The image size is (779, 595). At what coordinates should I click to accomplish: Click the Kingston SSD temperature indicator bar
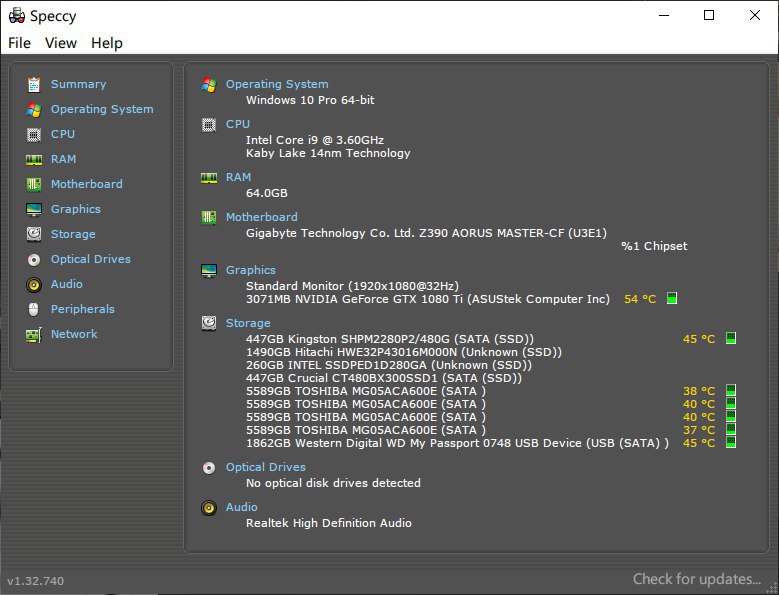tap(731, 339)
